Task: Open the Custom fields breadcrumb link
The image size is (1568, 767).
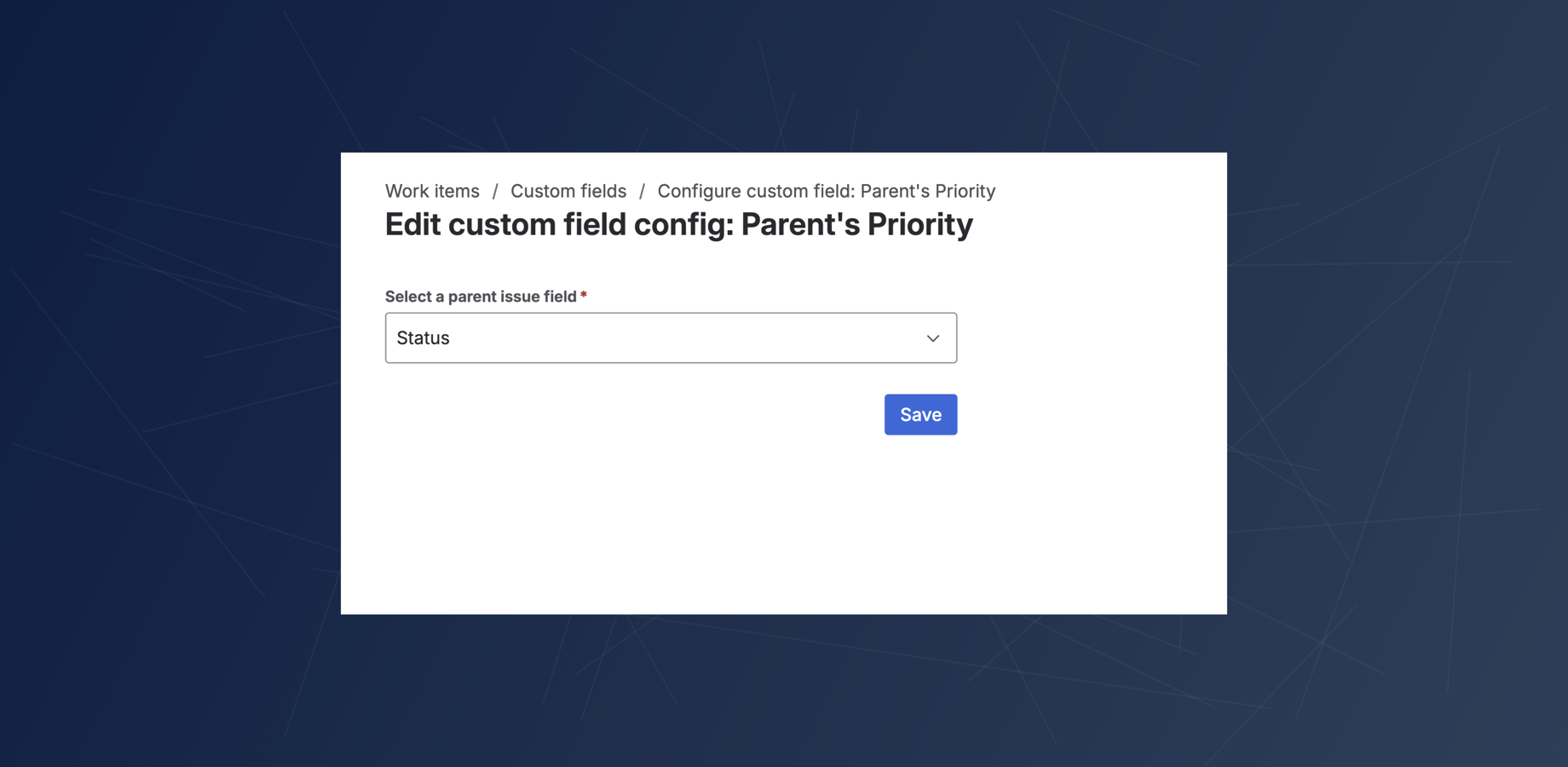Action: coord(568,191)
